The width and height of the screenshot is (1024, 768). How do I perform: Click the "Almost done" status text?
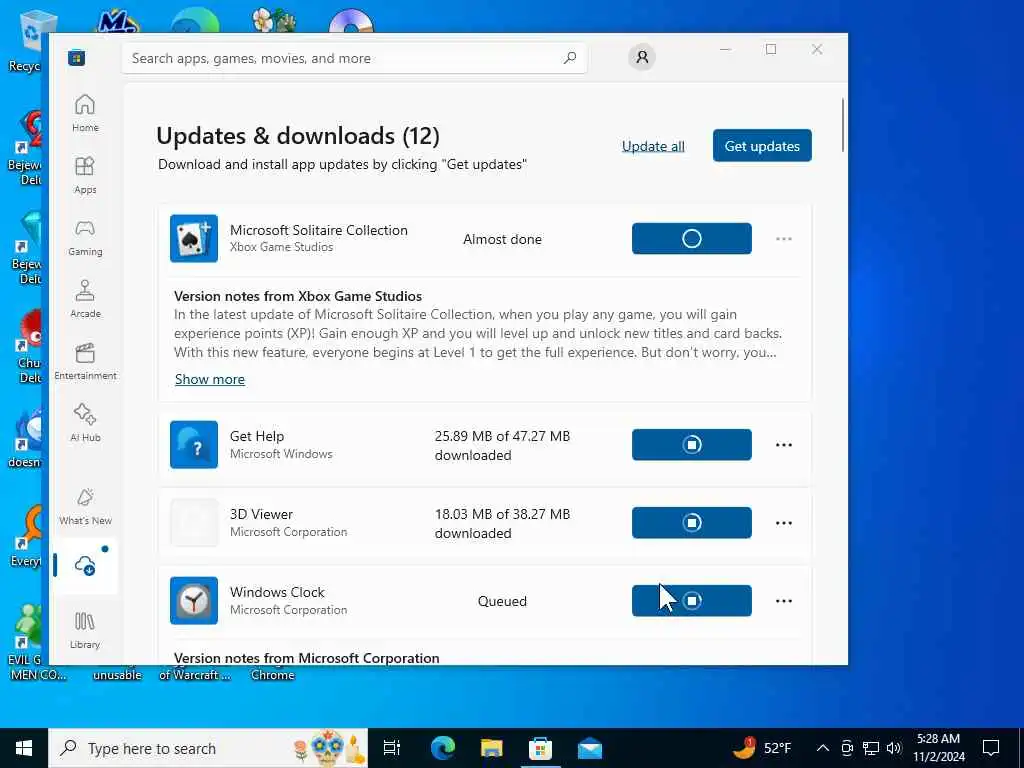click(x=502, y=239)
